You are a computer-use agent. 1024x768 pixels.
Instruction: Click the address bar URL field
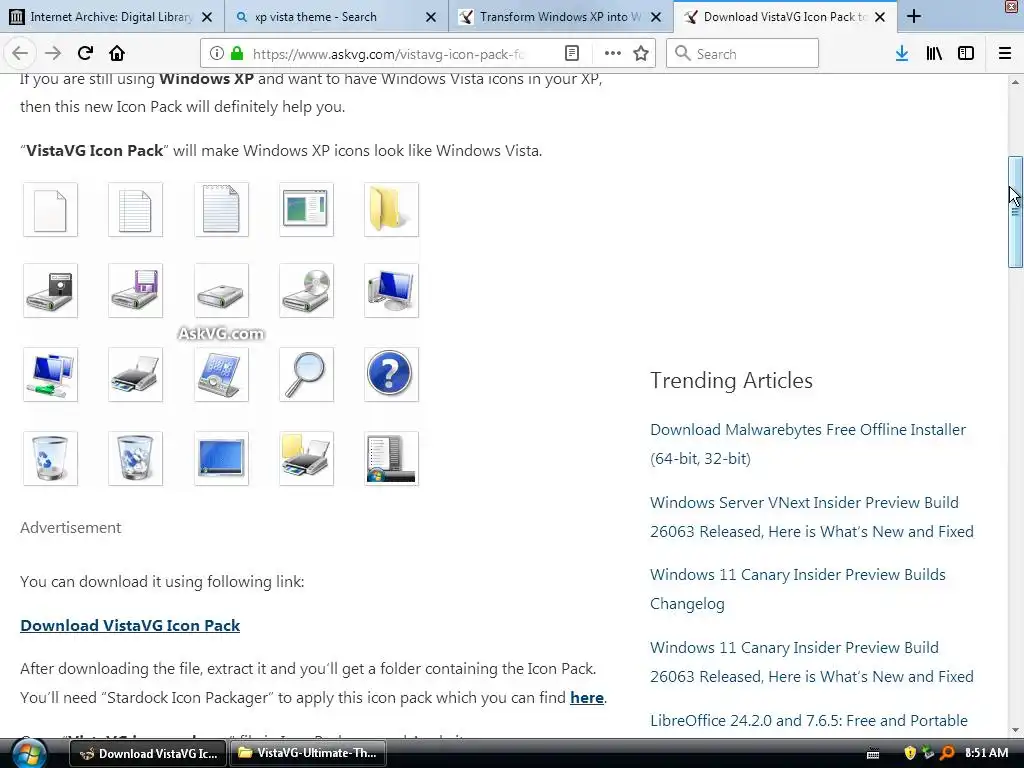389,54
